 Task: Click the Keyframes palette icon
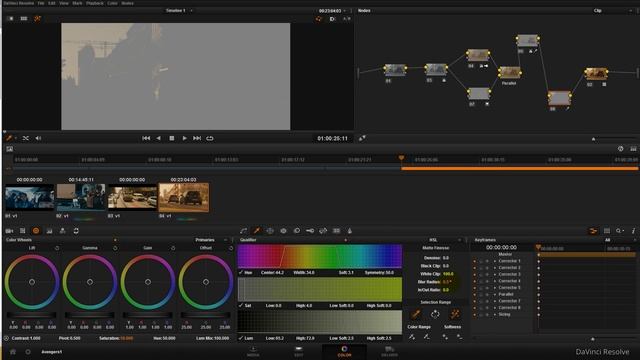point(593,231)
